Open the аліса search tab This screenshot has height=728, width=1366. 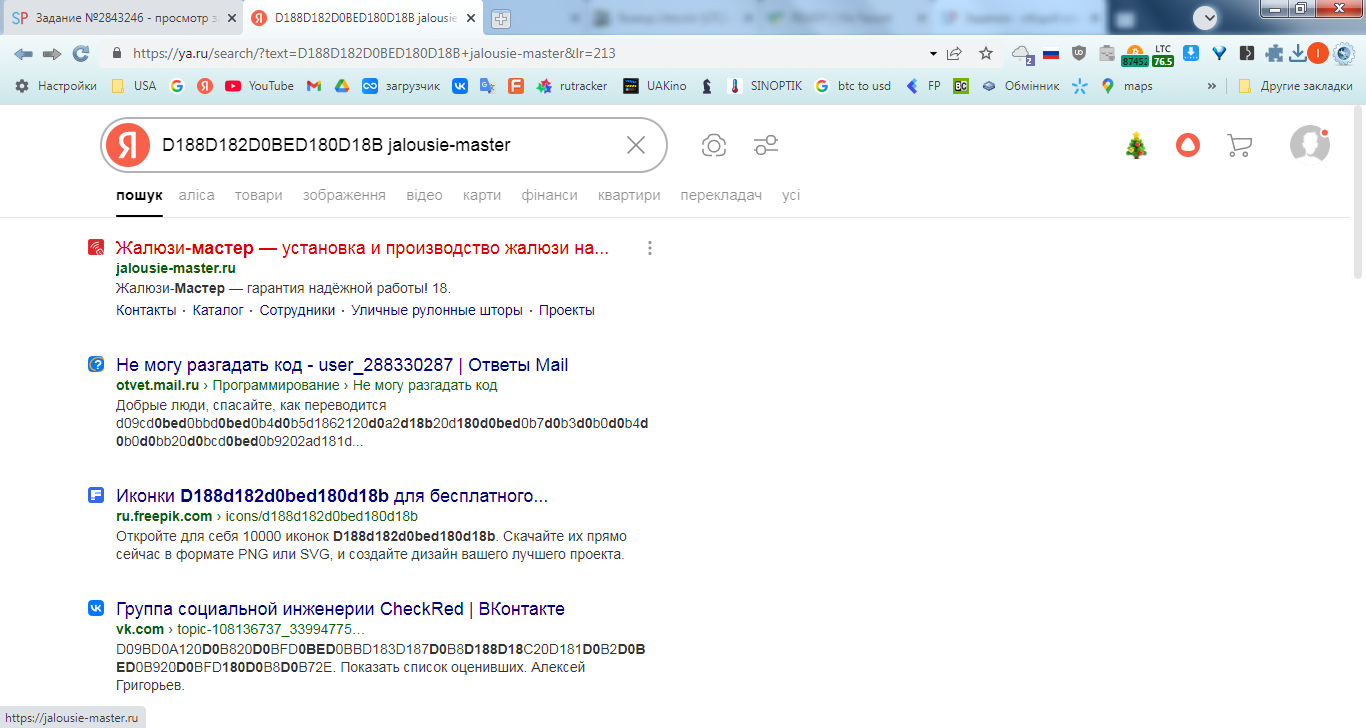(x=197, y=195)
